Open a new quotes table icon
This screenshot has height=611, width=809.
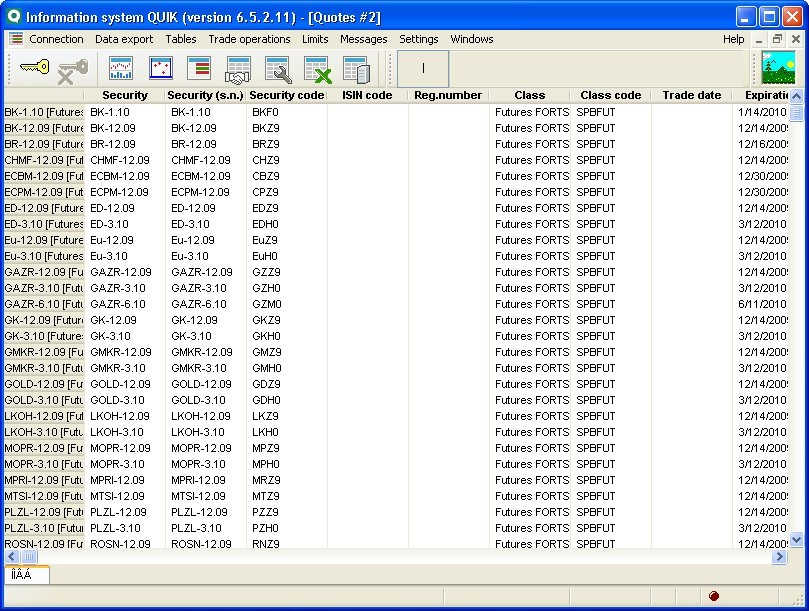[200, 70]
